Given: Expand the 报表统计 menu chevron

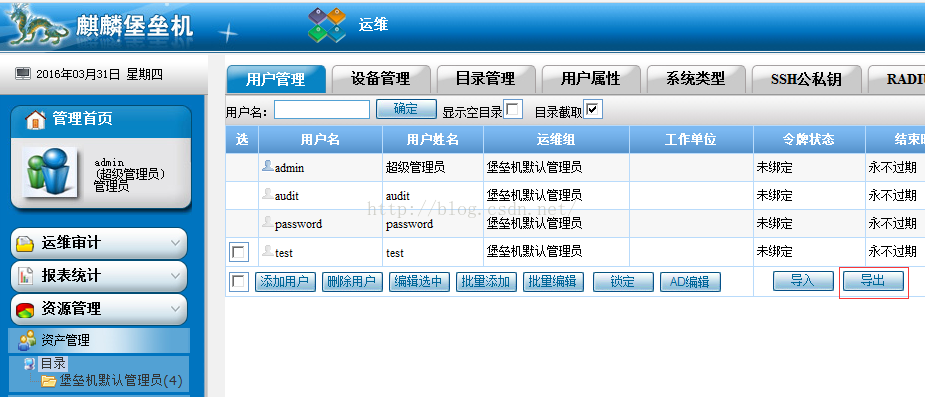Looking at the screenshot, I should pyautogui.click(x=175, y=275).
